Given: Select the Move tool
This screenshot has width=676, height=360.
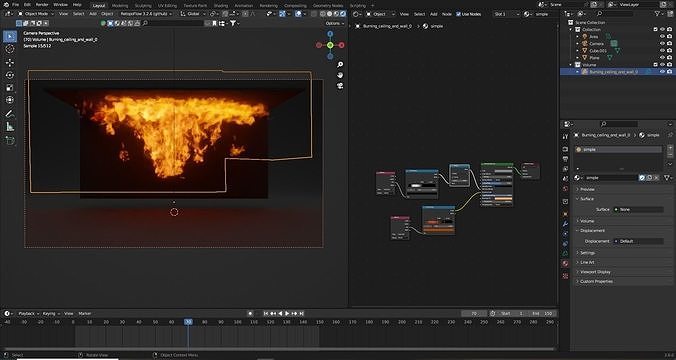Looking at the screenshot, I should point(9,63).
